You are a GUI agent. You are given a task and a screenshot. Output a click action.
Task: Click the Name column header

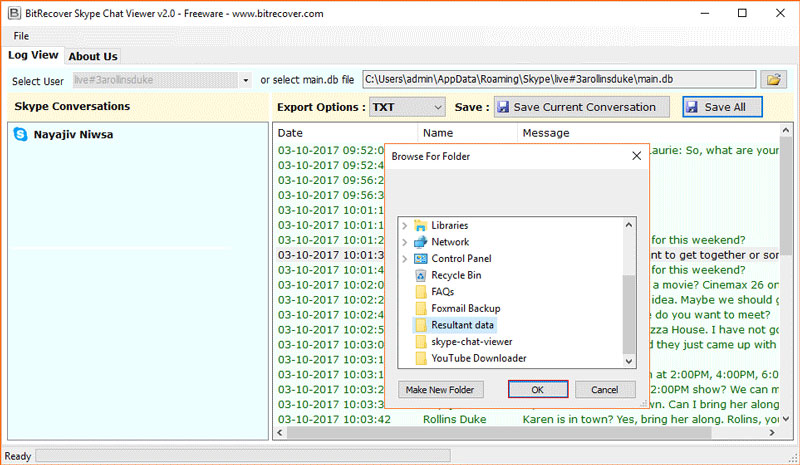coord(467,133)
